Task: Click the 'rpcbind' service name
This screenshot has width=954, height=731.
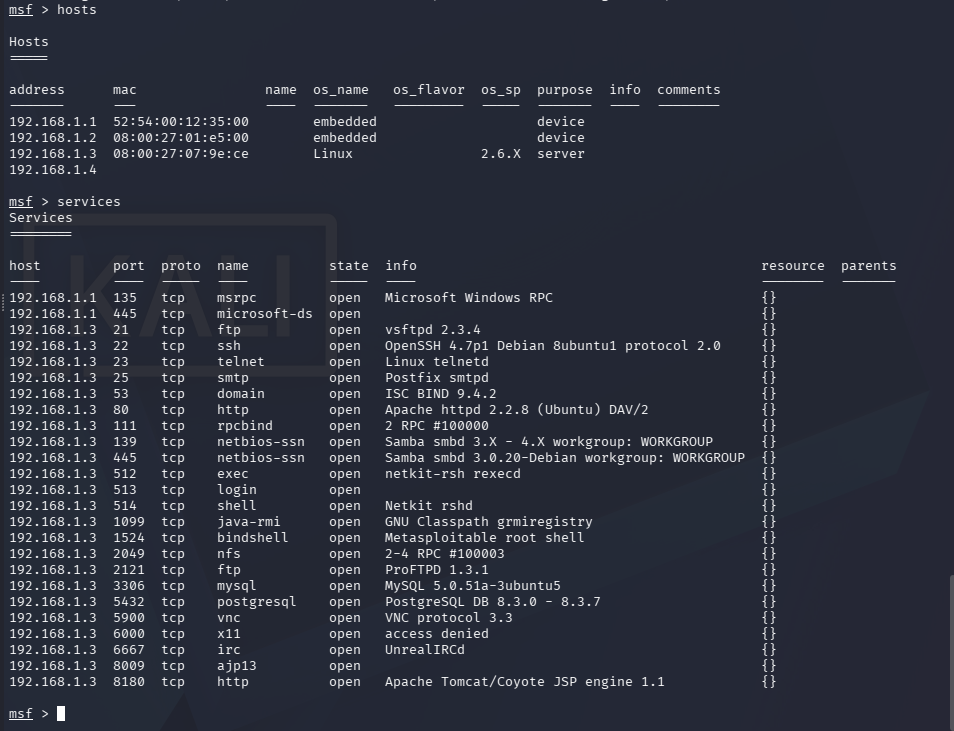Action: click(x=245, y=425)
